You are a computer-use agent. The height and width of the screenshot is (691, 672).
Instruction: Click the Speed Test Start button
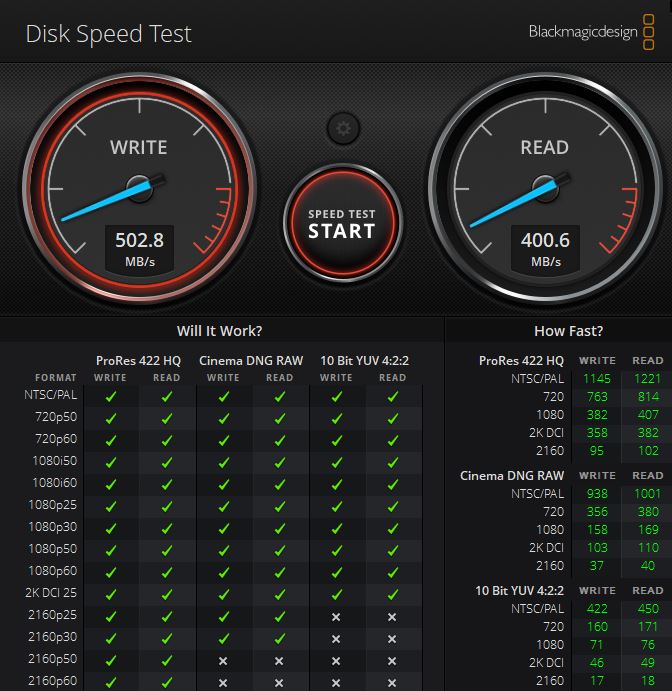point(342,224)
